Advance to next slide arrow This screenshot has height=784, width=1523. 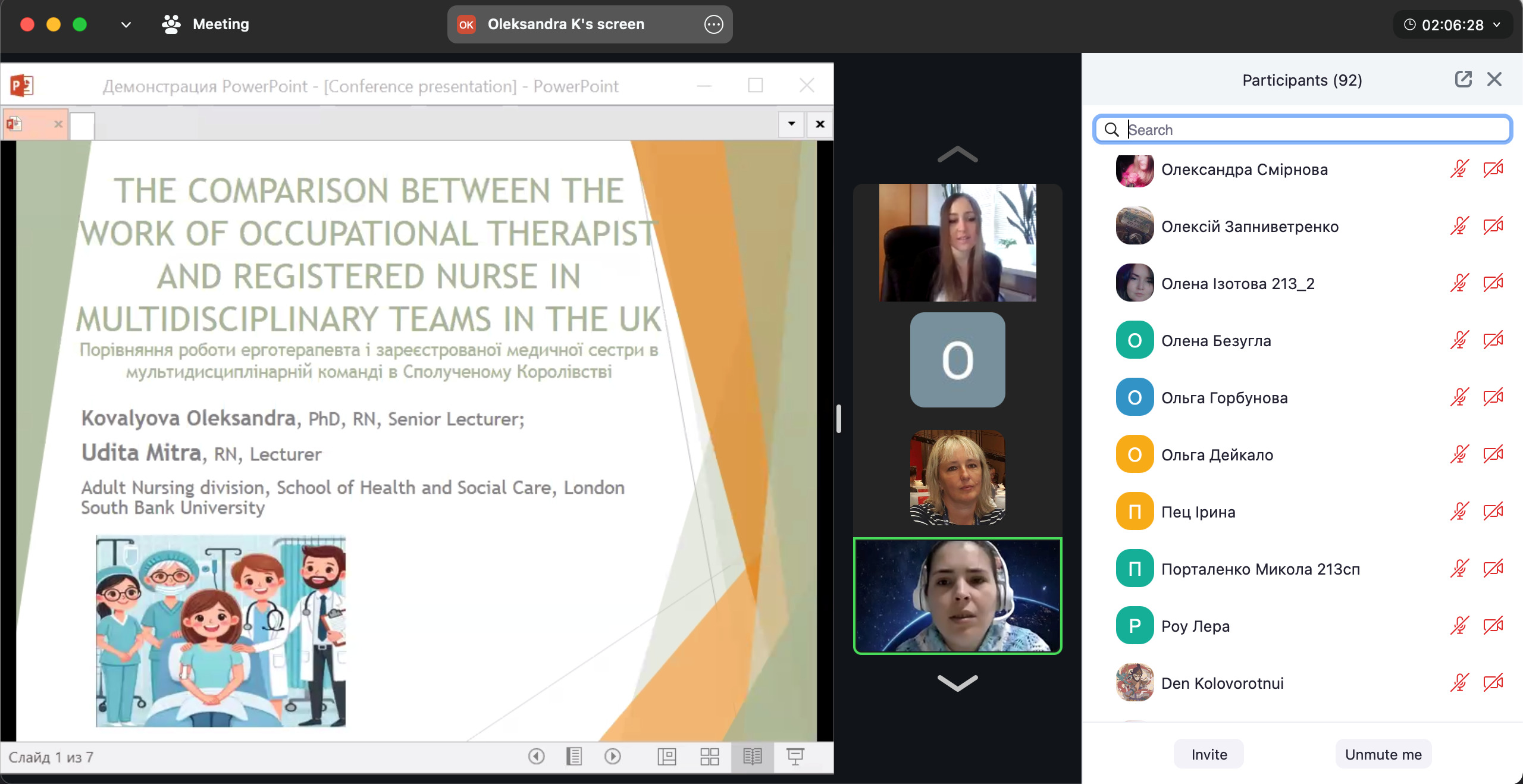tap(612, 756)
